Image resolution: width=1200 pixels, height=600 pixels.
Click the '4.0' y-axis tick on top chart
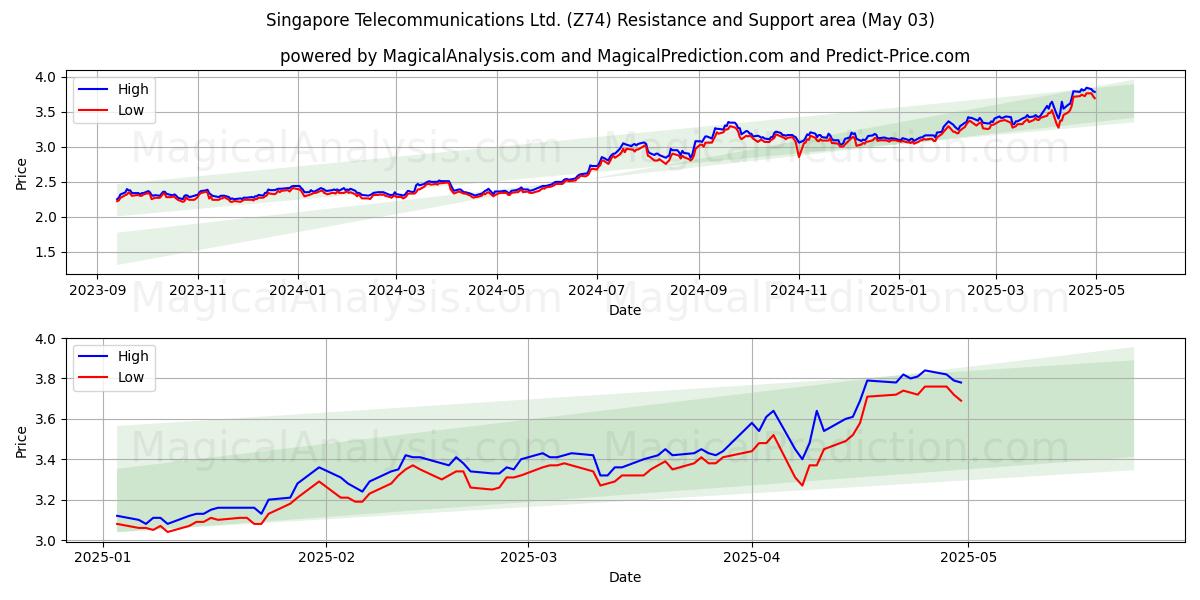[48, 77]
